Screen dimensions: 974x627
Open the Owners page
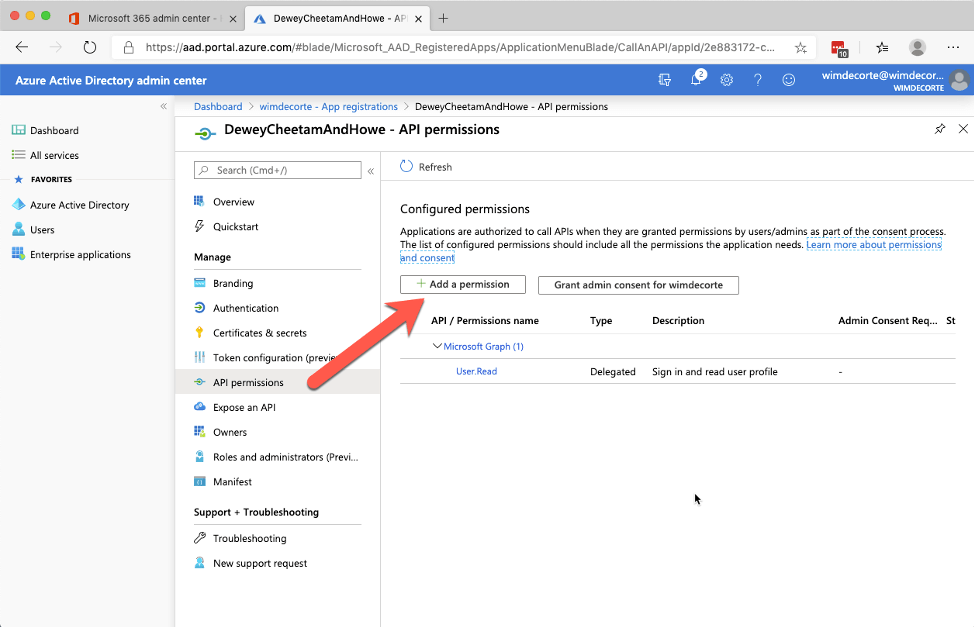[x=230, y=432]
